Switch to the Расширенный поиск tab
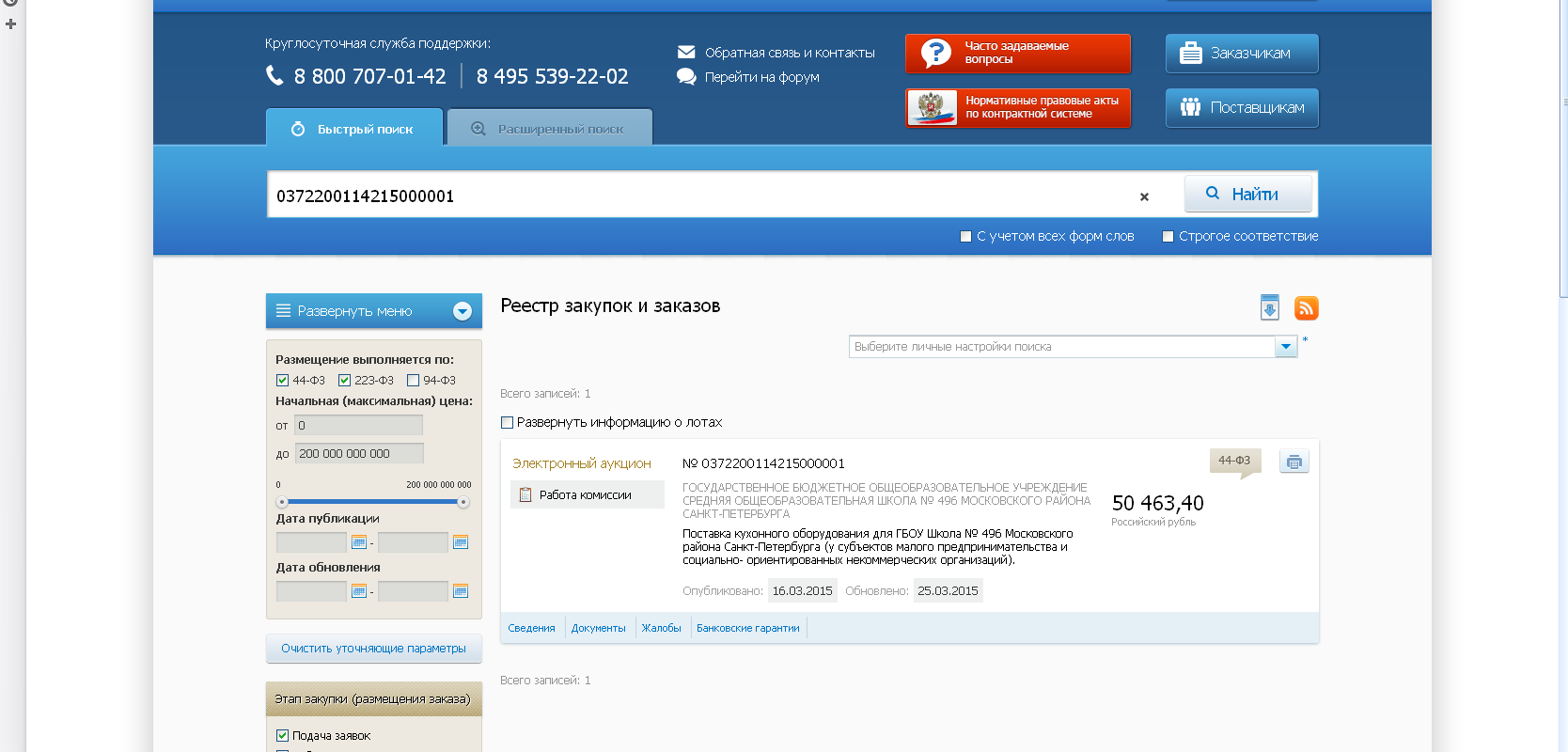This screenshot has height=752, width=1568. [550, 128]
